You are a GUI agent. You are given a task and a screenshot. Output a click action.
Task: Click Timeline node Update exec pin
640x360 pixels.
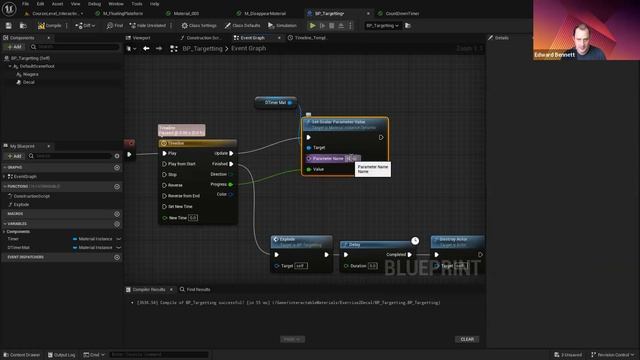231,153
